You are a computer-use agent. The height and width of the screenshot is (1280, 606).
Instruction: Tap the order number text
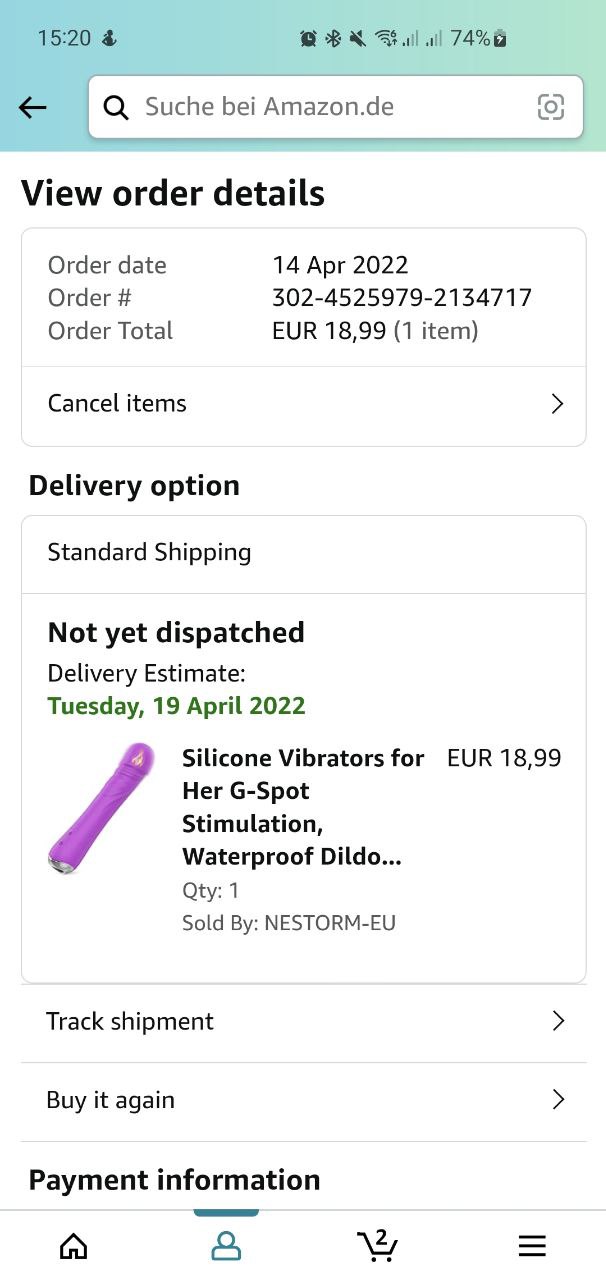coord(401,298)
